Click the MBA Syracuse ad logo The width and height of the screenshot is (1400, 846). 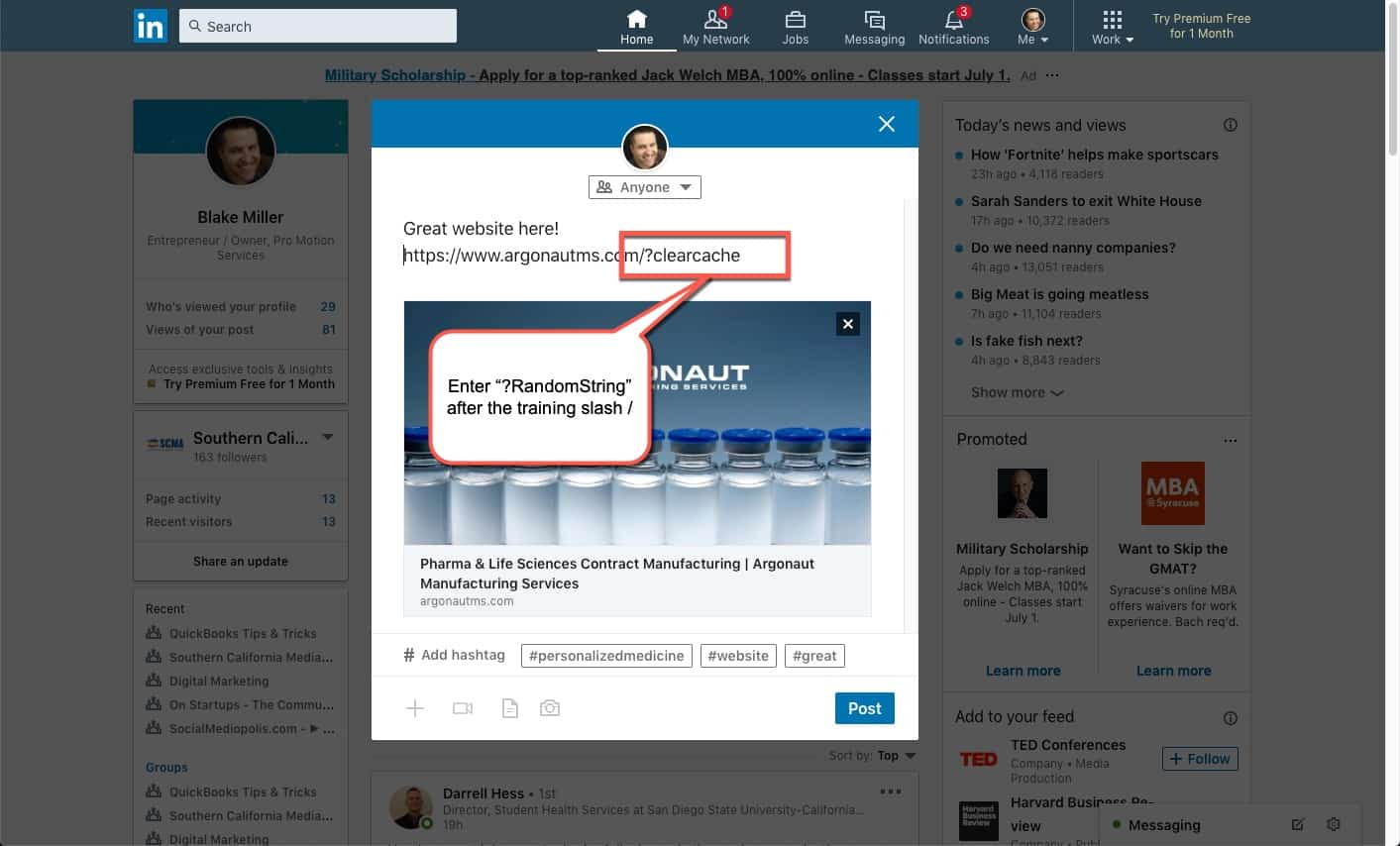(x=1173, y=492)
